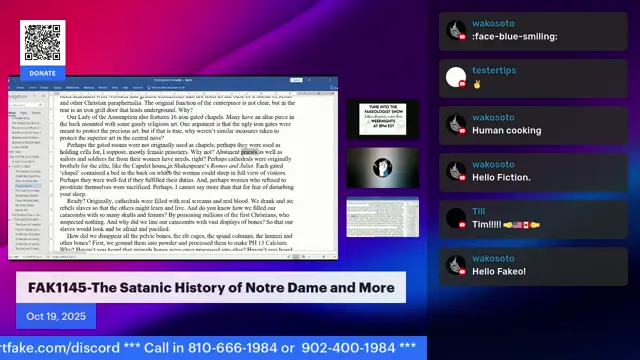Select the Headings tab in Navigation pane

[12, 113]
